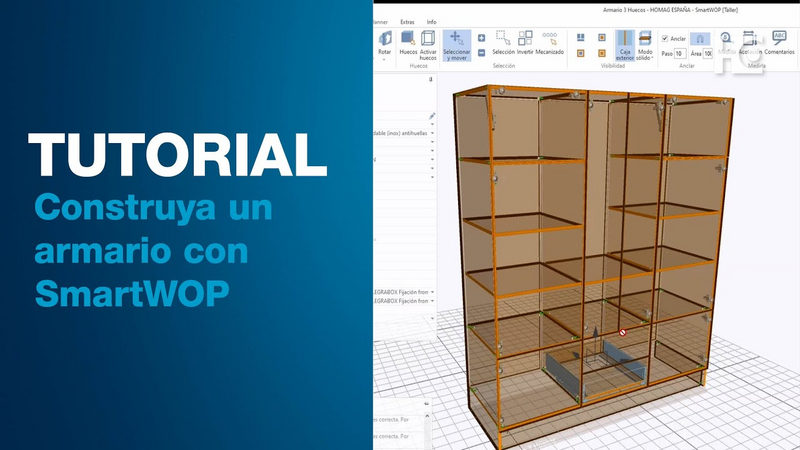Toggle the Anclar checkbox
This screenshot has width=800, height=450.
point(666,39)
